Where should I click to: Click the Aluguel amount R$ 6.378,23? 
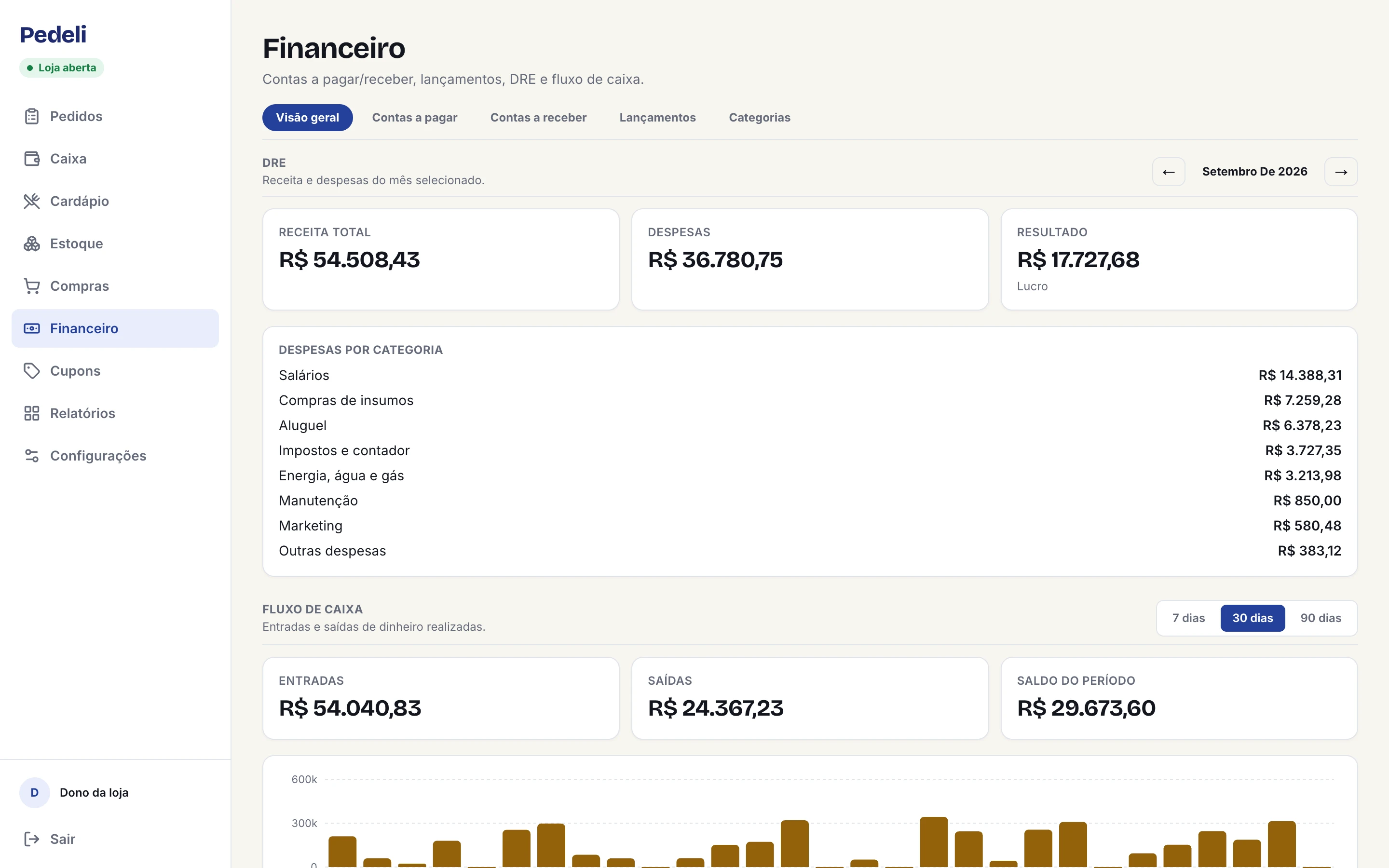click(1302, 425)
